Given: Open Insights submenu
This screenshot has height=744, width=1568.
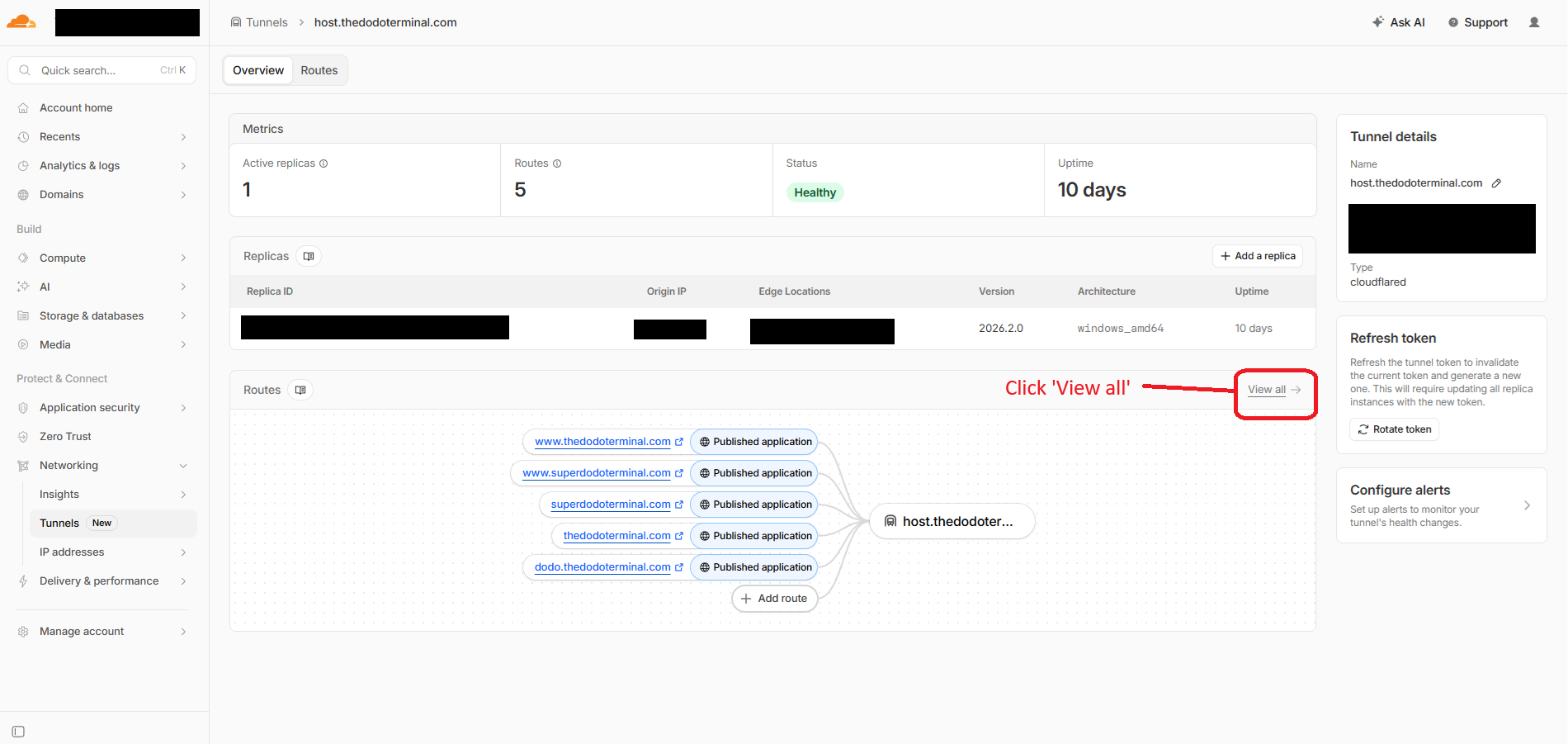Looking at the screenshot, I should coord(112,494).
